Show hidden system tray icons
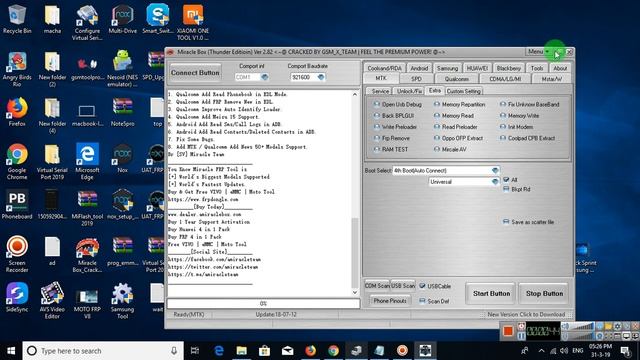 coord(541,351)
